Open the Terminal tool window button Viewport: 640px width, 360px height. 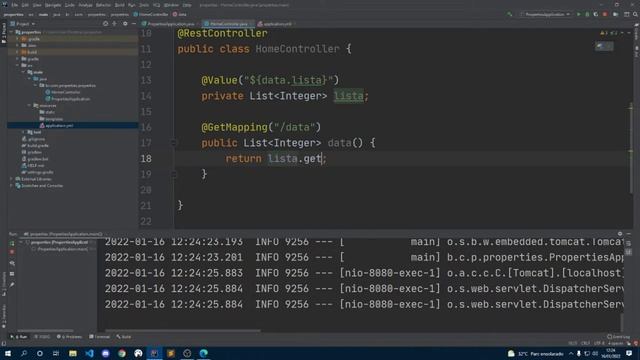point(99,337)
